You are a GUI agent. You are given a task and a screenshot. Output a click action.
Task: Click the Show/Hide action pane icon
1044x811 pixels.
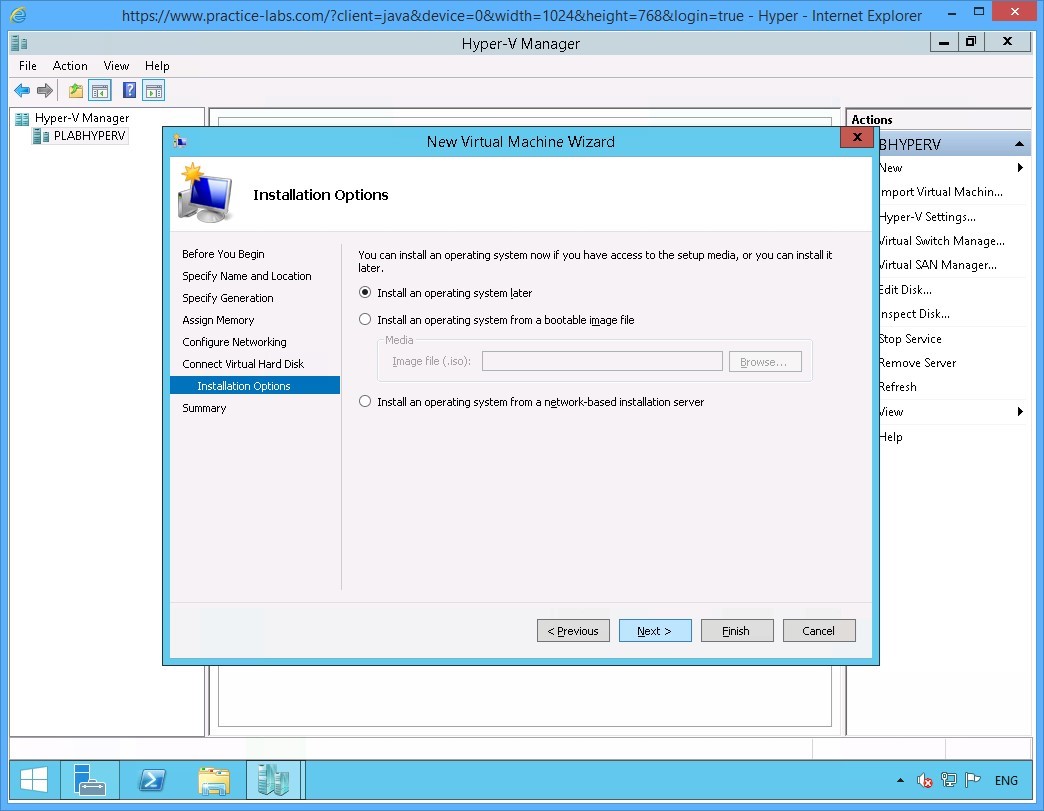tap(153, 90)
